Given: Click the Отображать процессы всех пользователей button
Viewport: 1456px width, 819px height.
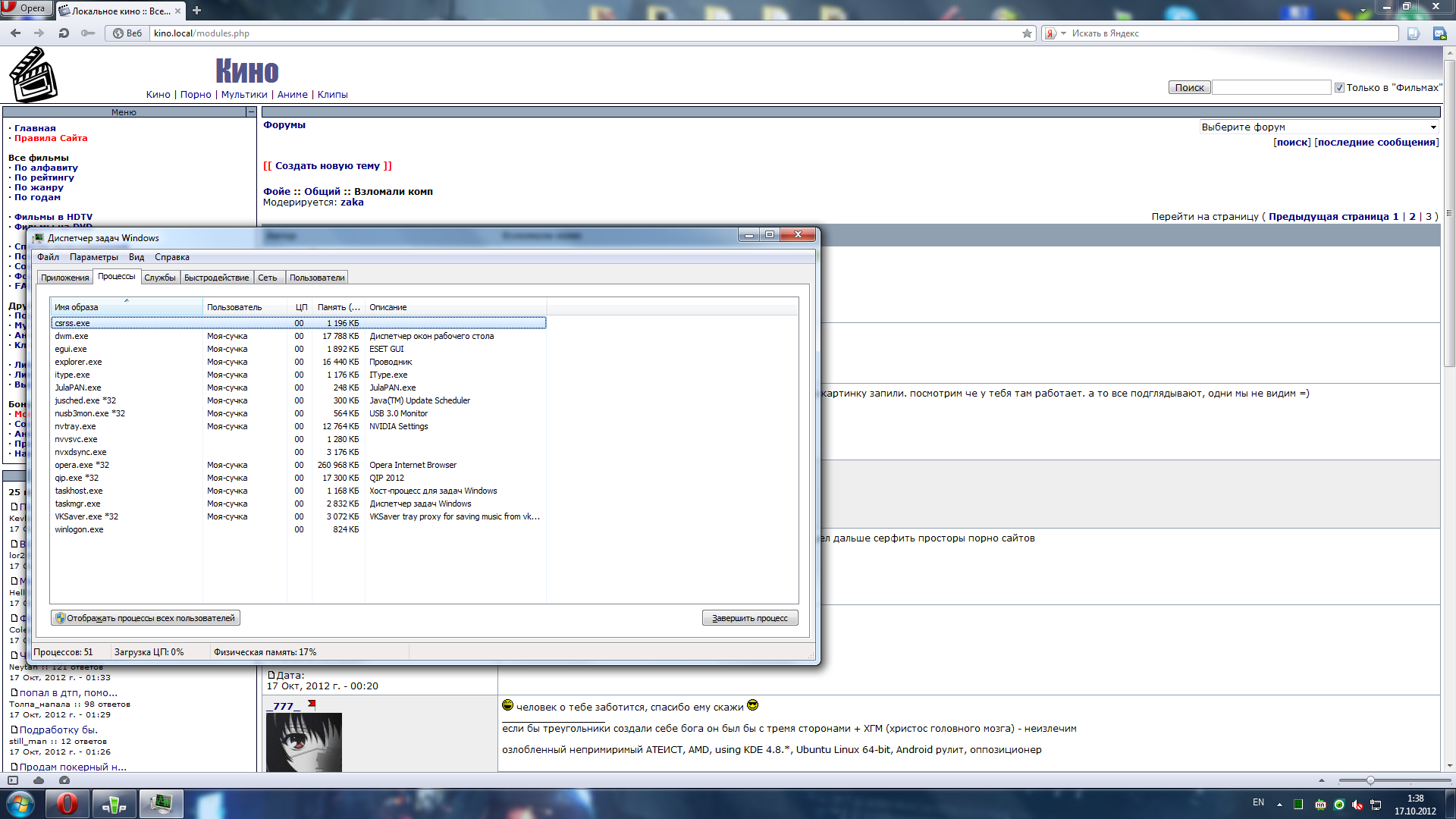Looking at the screenshot, I should 146,618.
